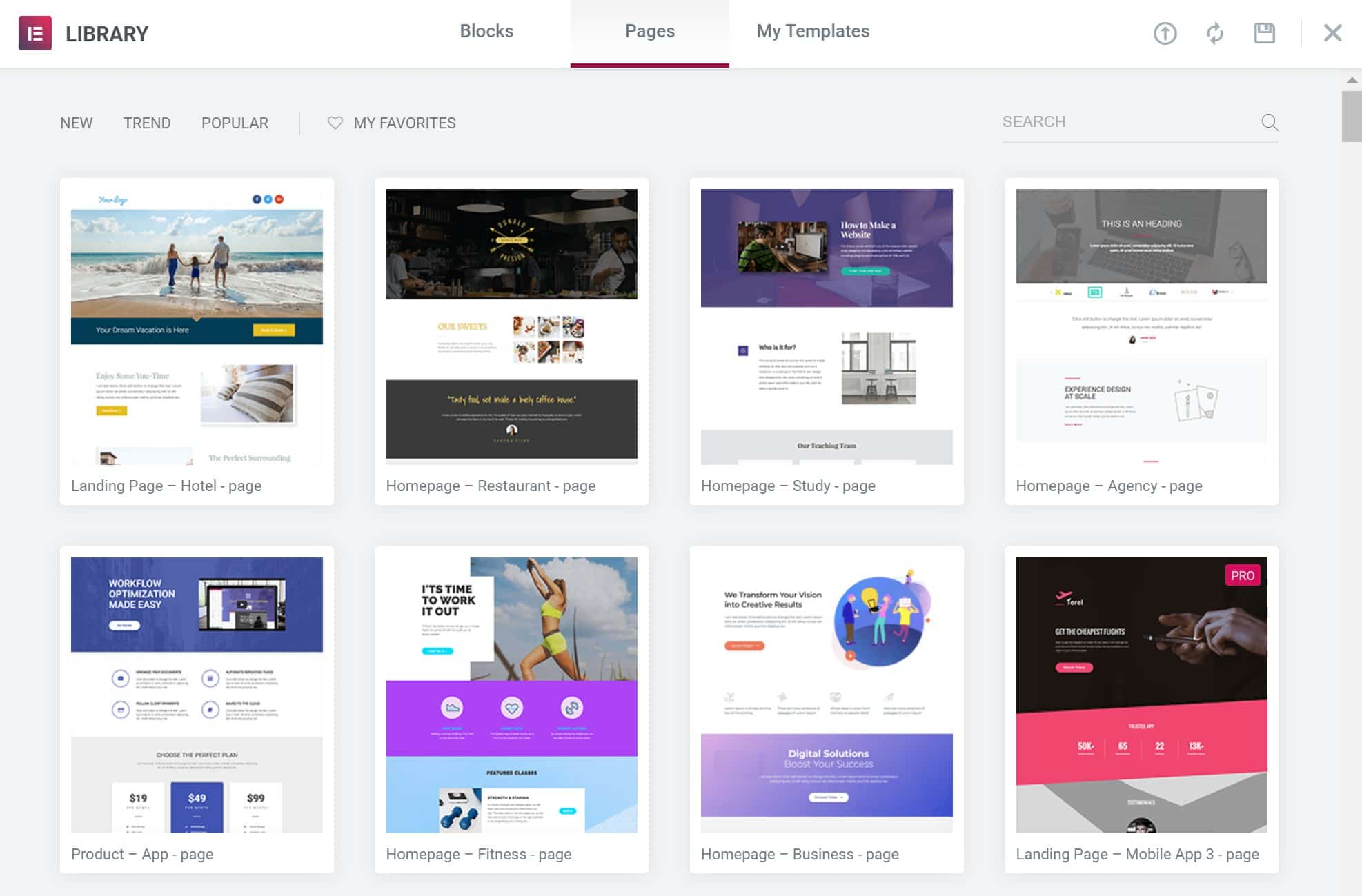Screen dimensions: 1362x896
Task: Switch to the My Templates tab
Action: [x=812, y=31]
